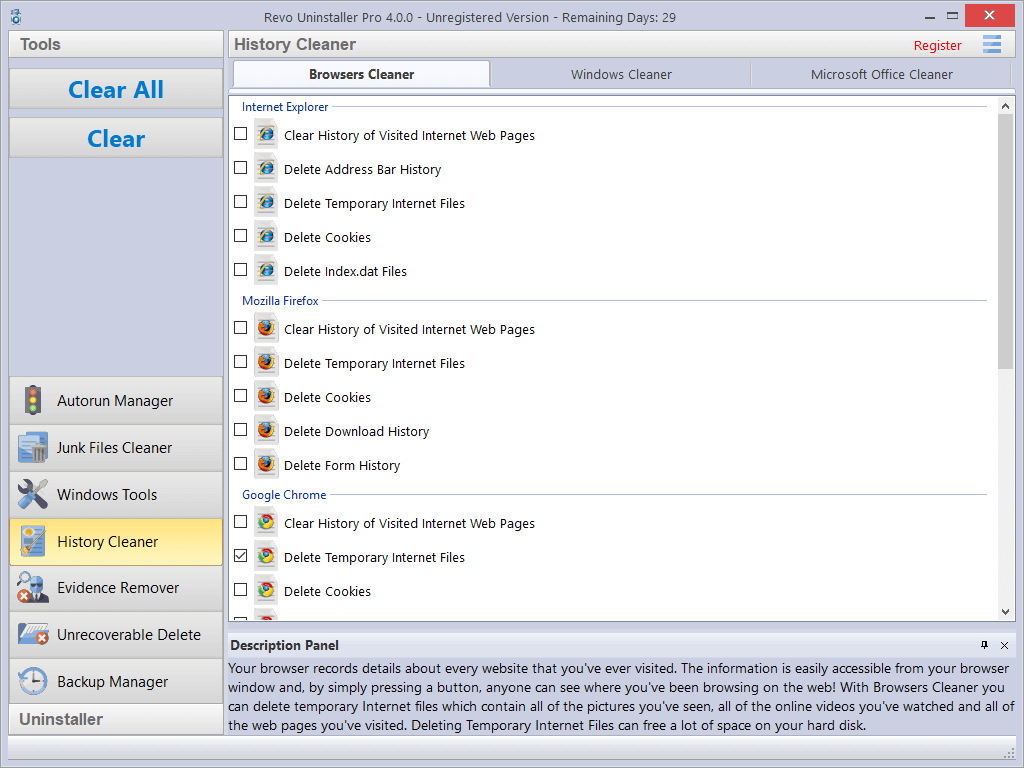The height and width of the screenshot is (768, 1024).
Task: Check Delete Index.dat Files checkbox
Action: (240, 270)
